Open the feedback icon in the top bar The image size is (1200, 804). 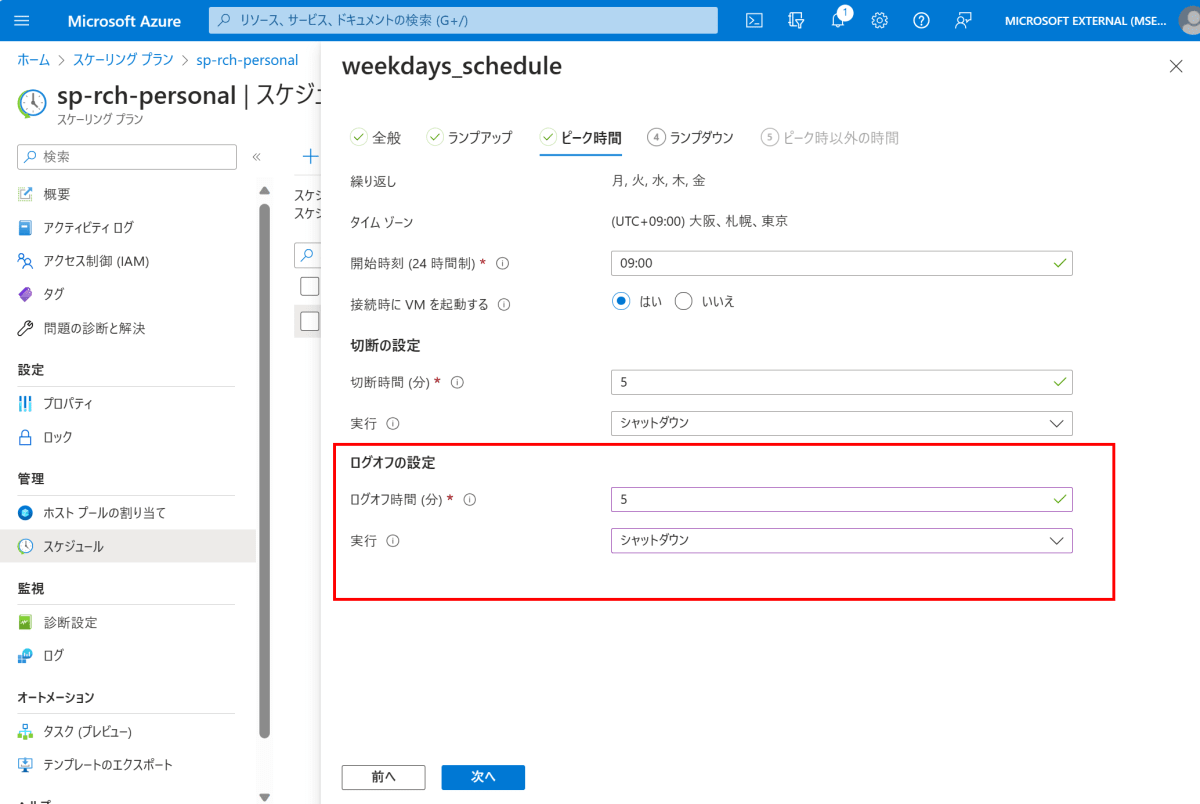pyautogui.click(x=964, y=20)
